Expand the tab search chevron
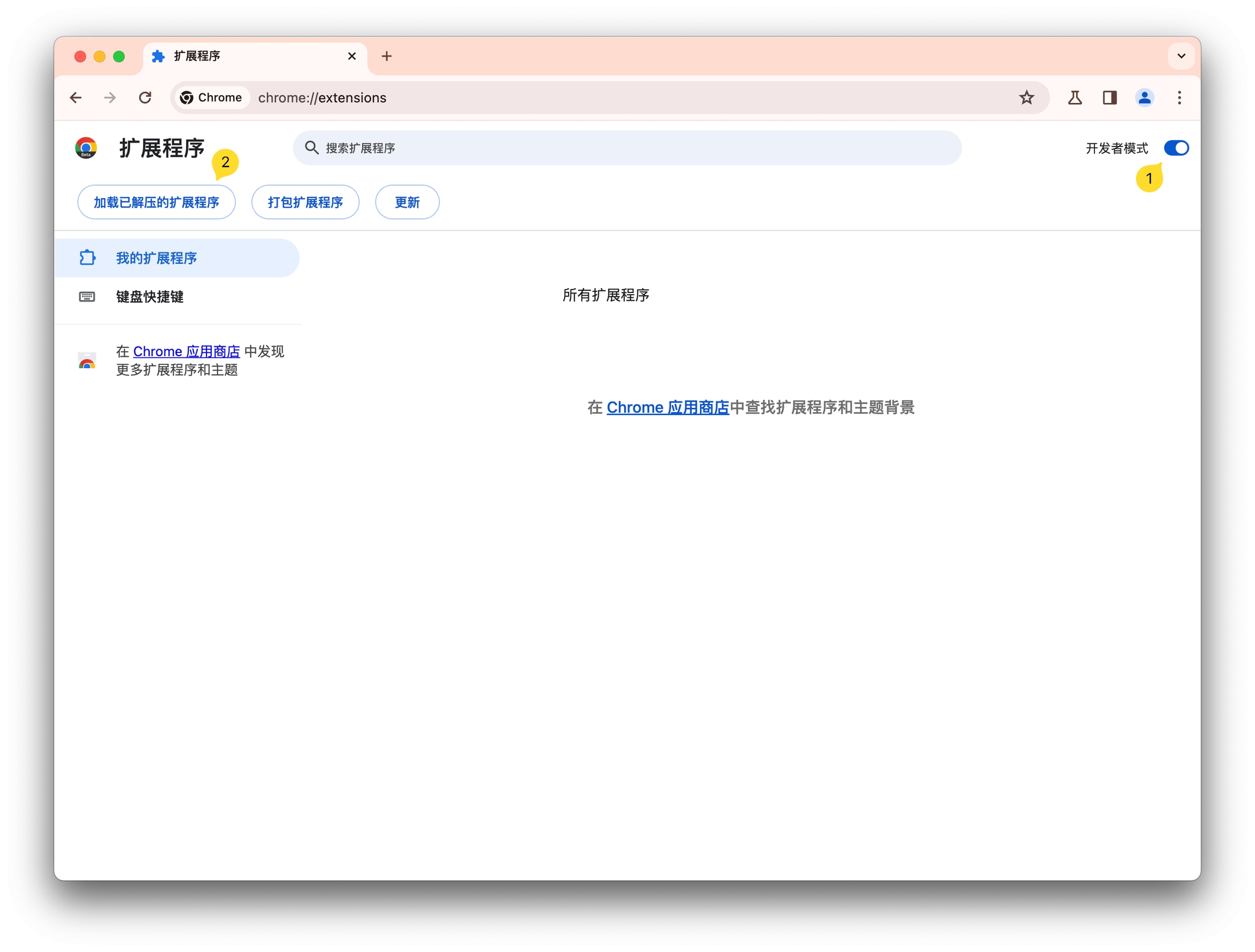This screenshot has height=952, width=1255. tap(1181, 56)
